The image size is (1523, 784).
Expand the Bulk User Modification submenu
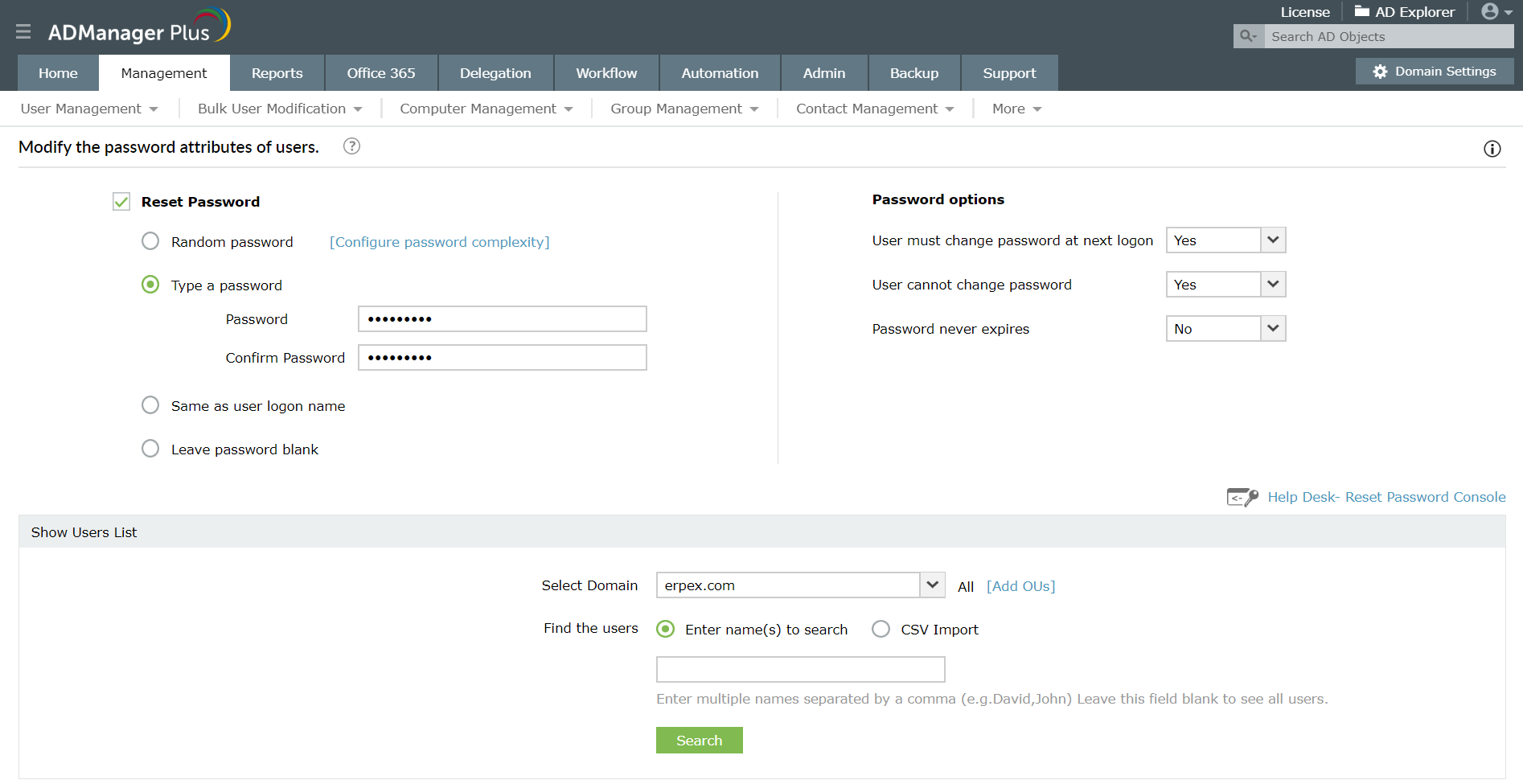coord(280,109)
